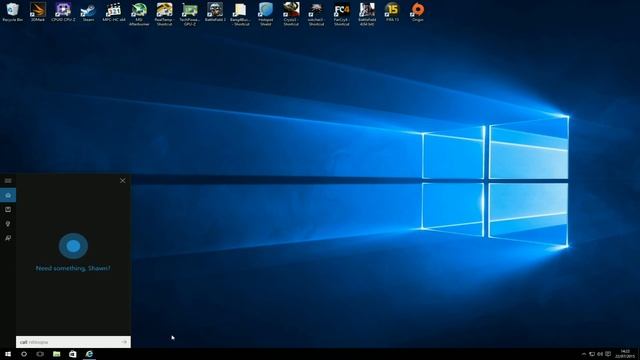Select the RealTemp shortcut on desktop
Image resolution: width=640 pixels, height=360 pixels.
click(x=164, y=14)
